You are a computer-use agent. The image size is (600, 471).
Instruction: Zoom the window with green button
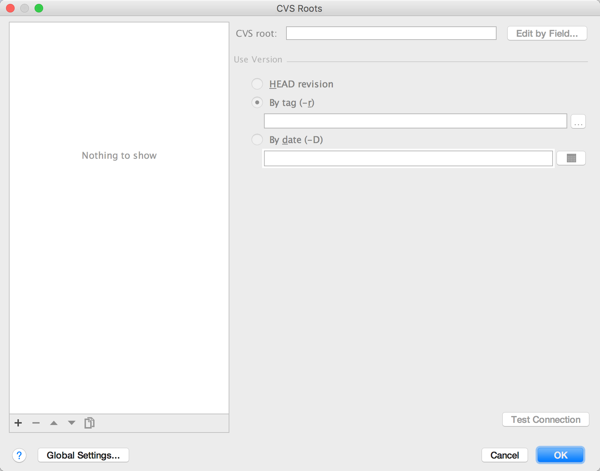coord(39,8)
